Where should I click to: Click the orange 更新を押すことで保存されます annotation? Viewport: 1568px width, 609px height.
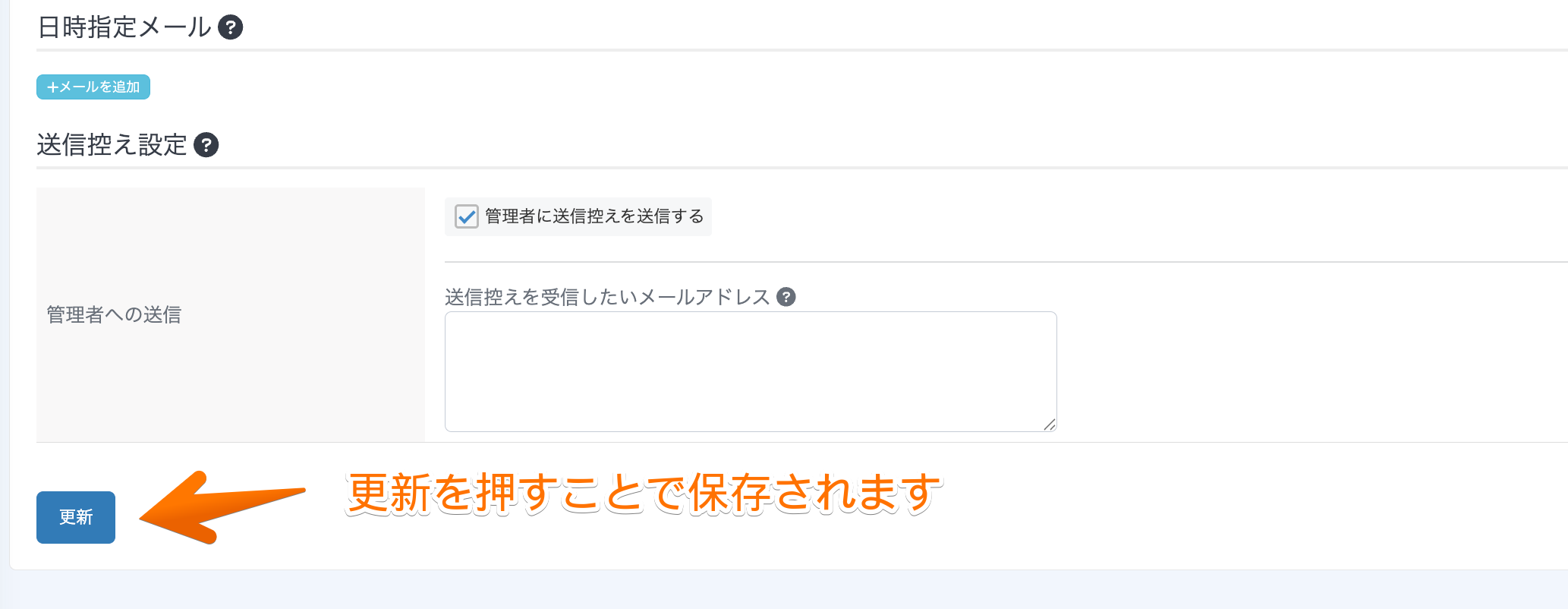tap(644, 493)
